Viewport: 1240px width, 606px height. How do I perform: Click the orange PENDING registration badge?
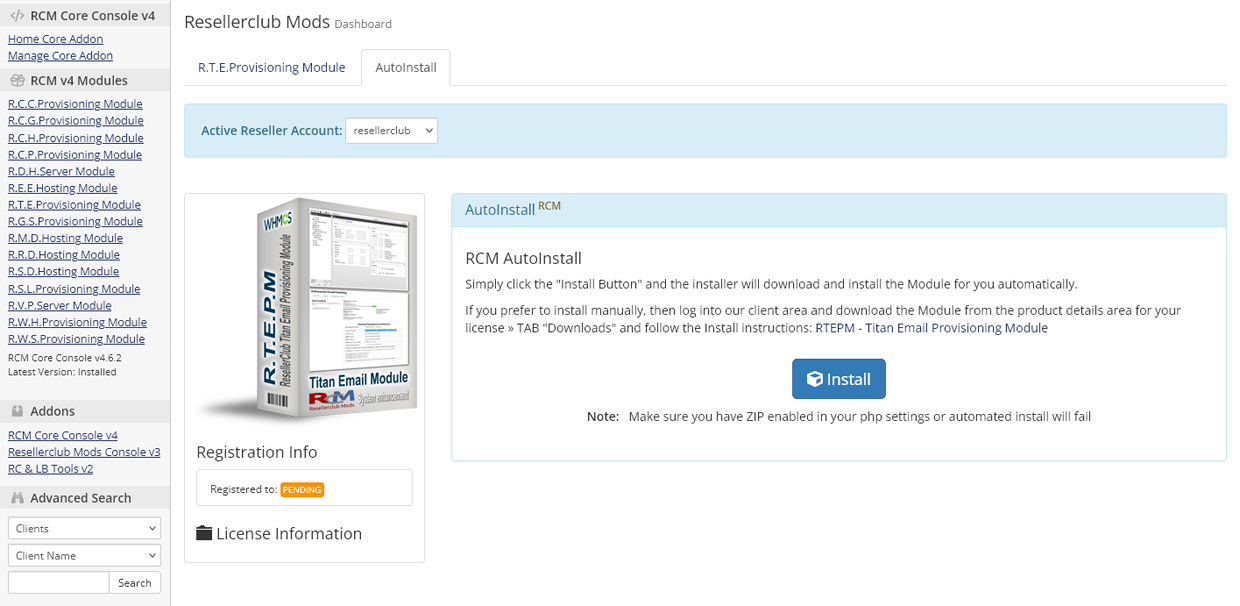[302, 490]
